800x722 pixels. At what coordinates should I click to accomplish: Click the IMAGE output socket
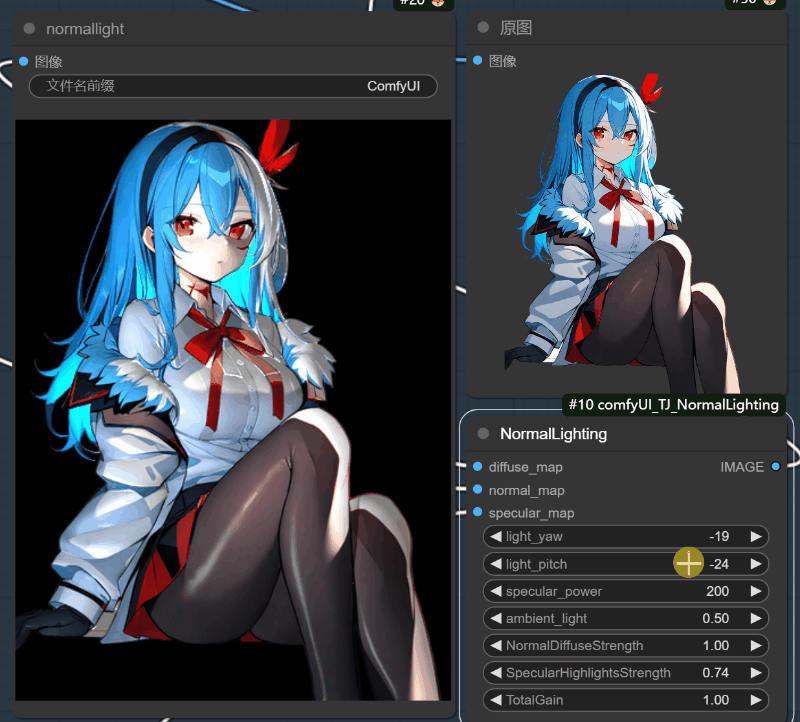tap(776, 466)
